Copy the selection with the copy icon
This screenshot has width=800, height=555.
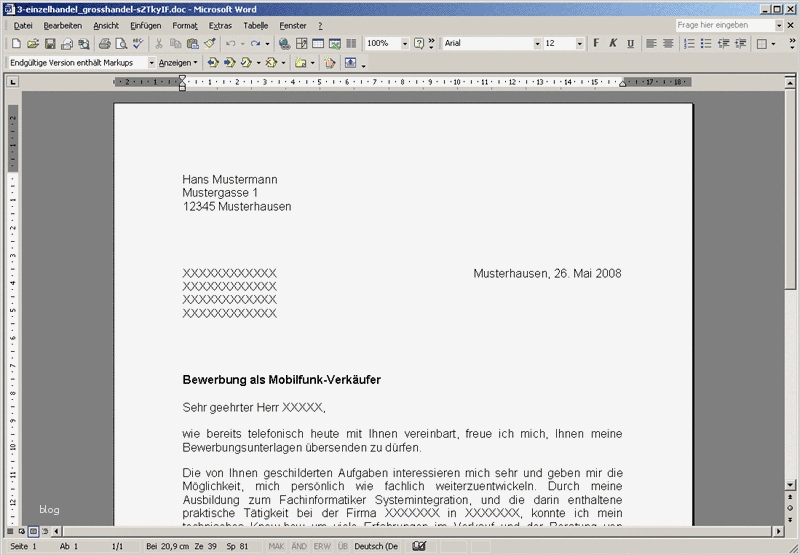[176, 44]
